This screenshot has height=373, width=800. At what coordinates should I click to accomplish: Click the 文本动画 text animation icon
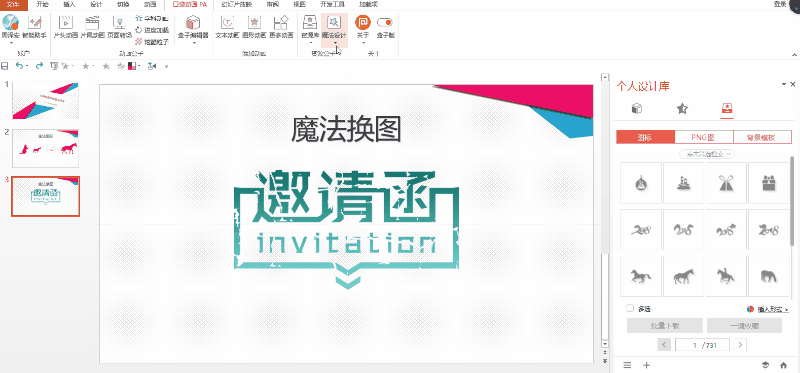pos(228,23)
